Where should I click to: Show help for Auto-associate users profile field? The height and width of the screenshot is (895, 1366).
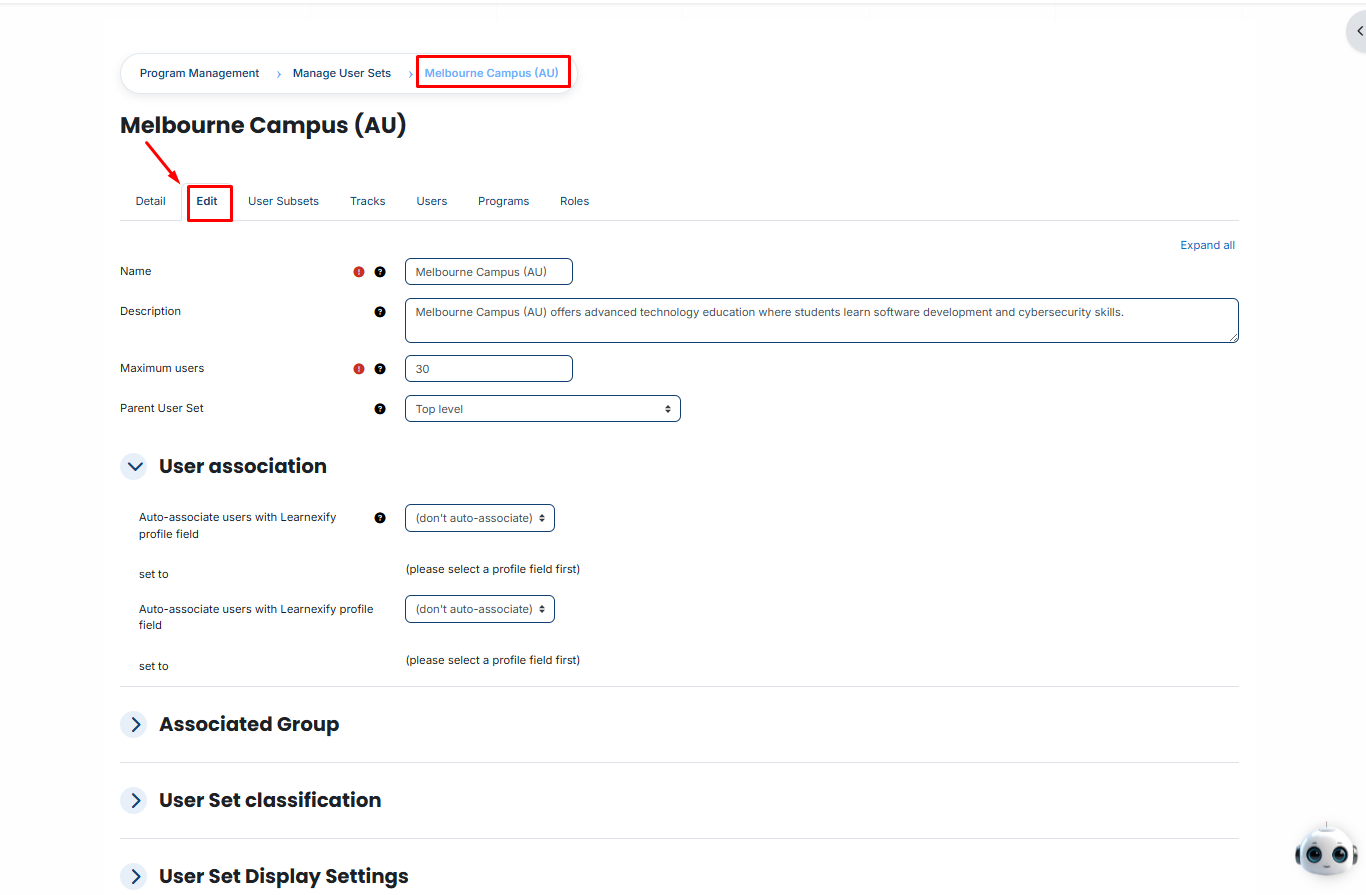coord(380,518)
